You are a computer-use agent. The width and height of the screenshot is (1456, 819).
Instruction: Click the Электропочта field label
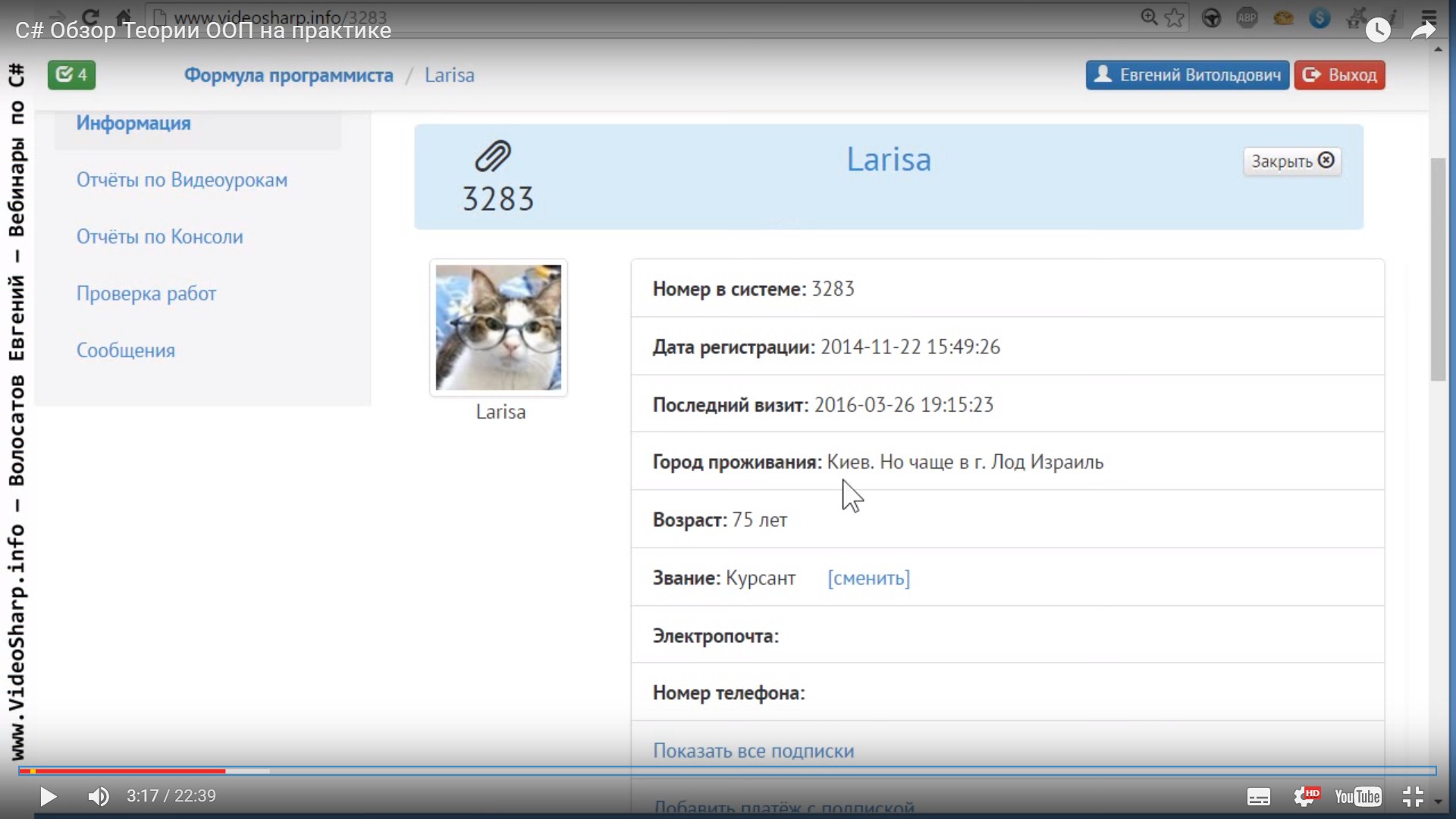coord(716,635)
